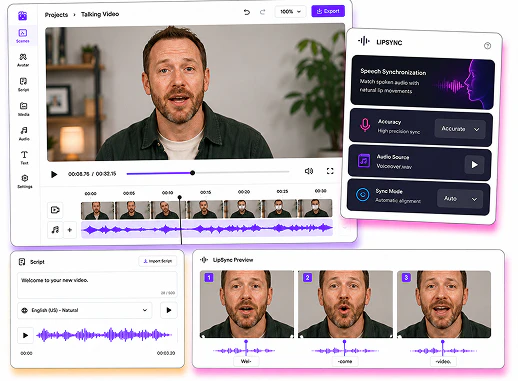Open LipSync panel help icon

coord(487,46)
